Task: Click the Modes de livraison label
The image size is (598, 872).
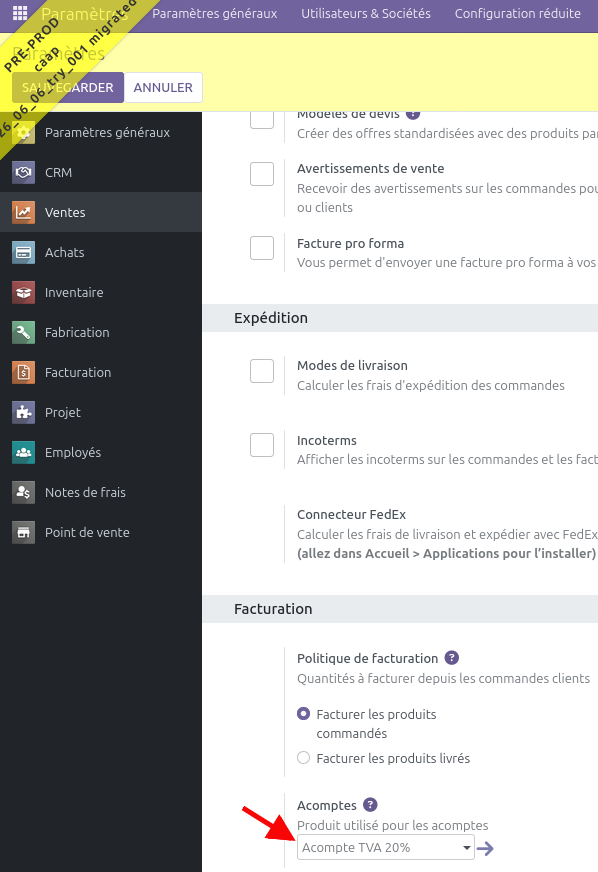Action: click(353, 365)
